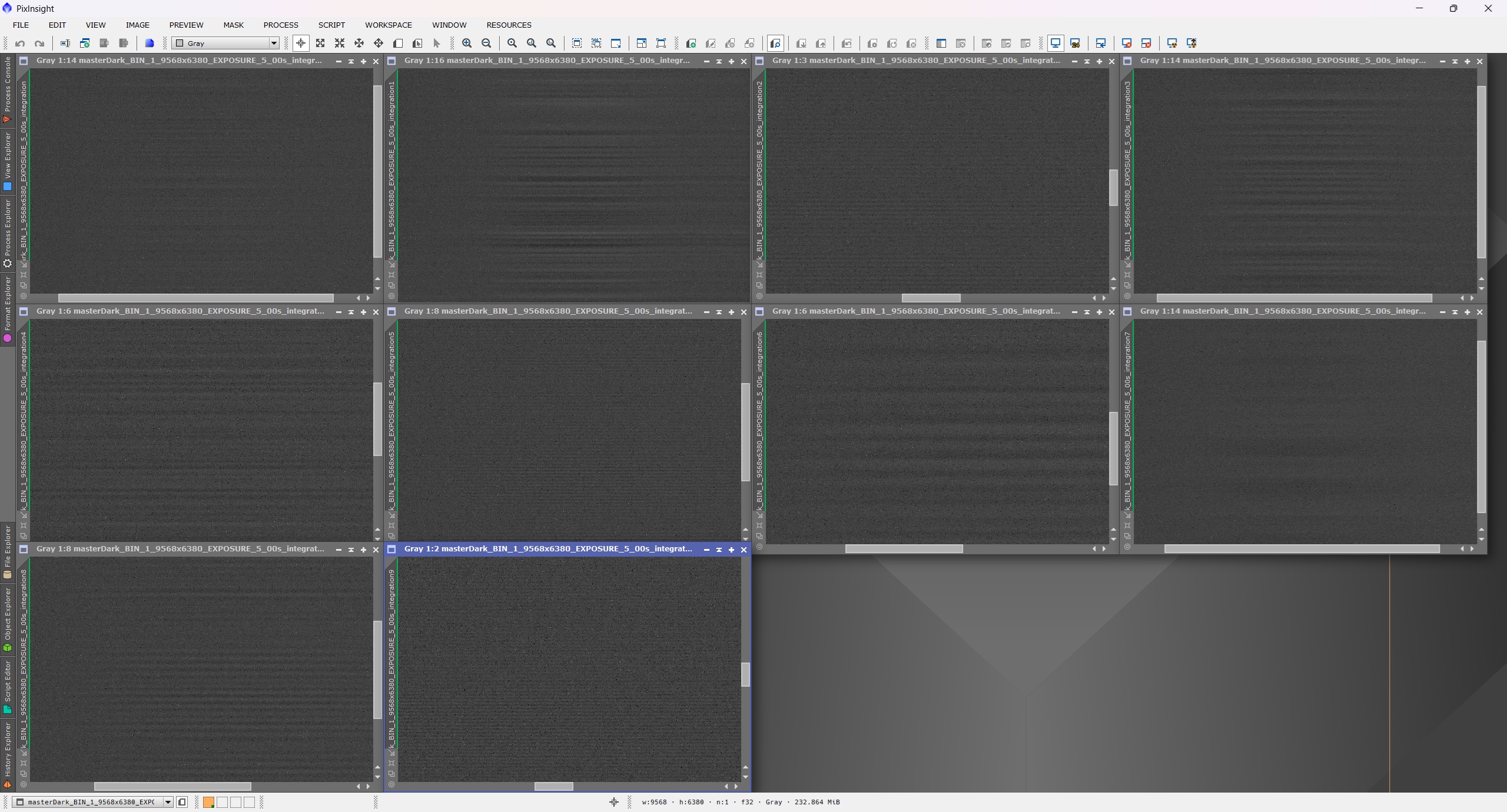1507x812 pixels.
Task: Switch to the third workspace box
Action: (235, 802)
